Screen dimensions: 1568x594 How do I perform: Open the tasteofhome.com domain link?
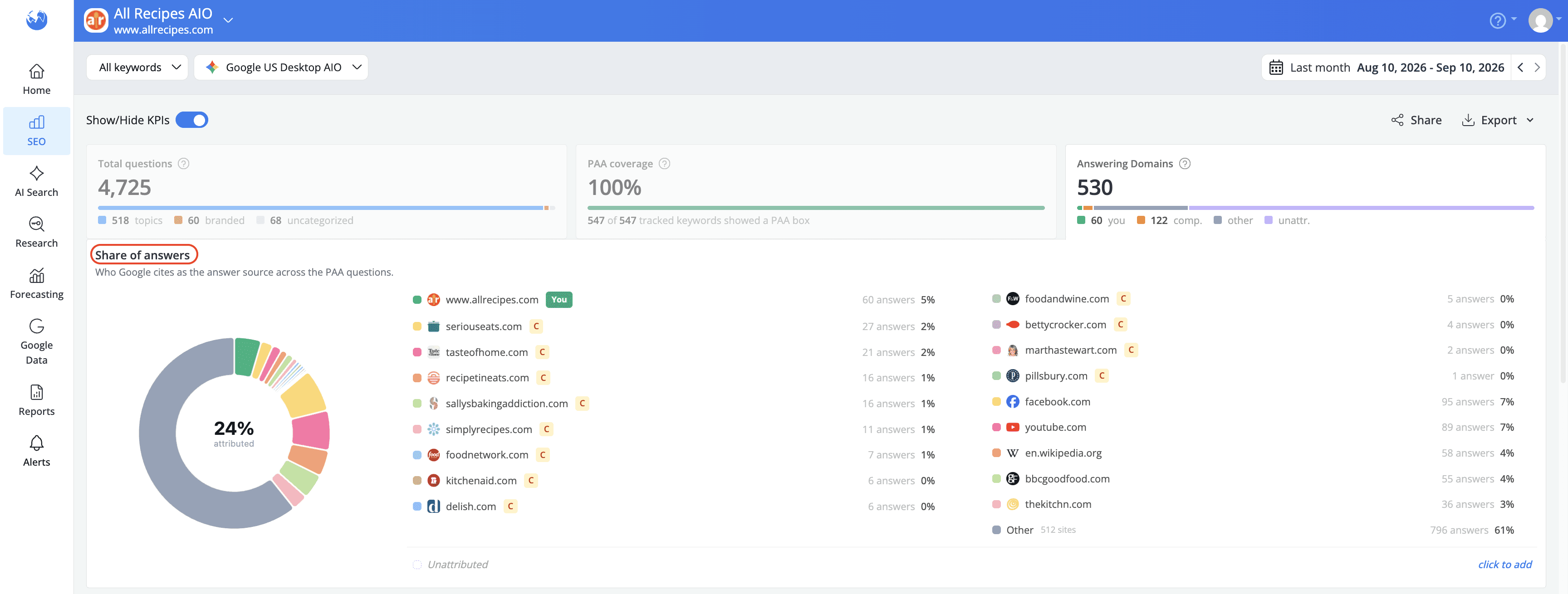[487, 352]
